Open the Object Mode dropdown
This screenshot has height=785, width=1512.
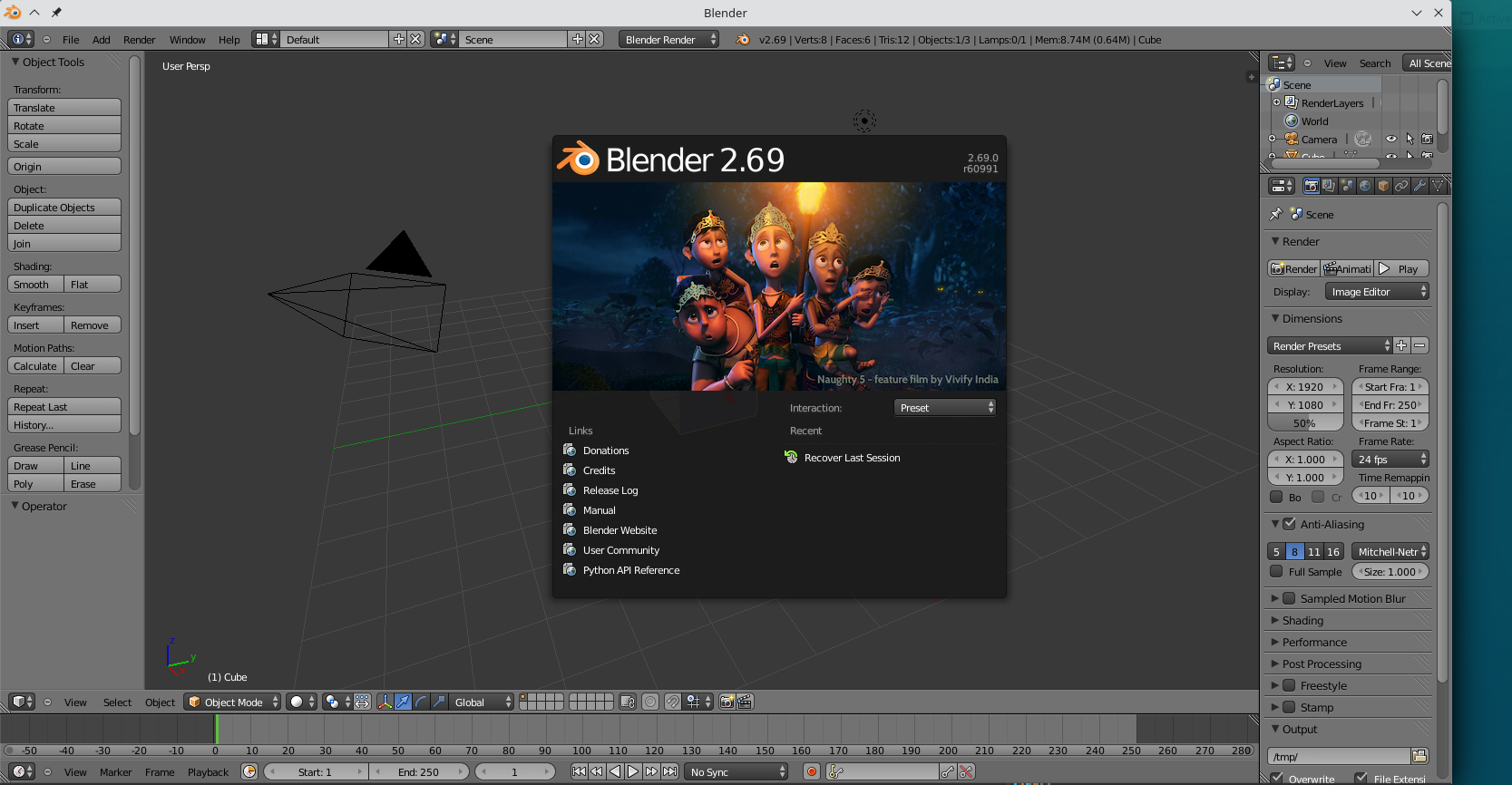(x=233, y=702)
